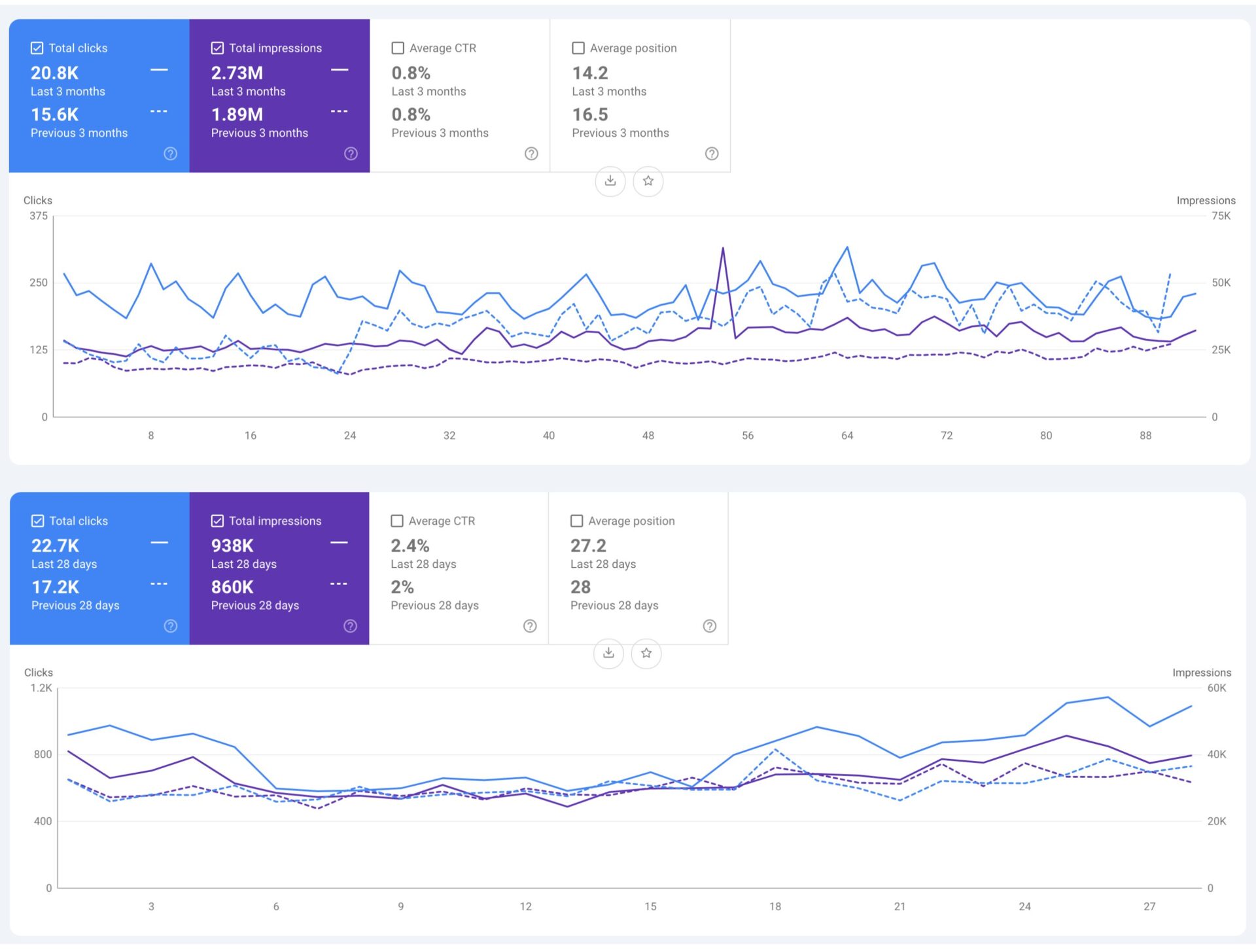Open help for Average position in bottom panel
The width and height of the screenshot is (1256, 952).
710,626
